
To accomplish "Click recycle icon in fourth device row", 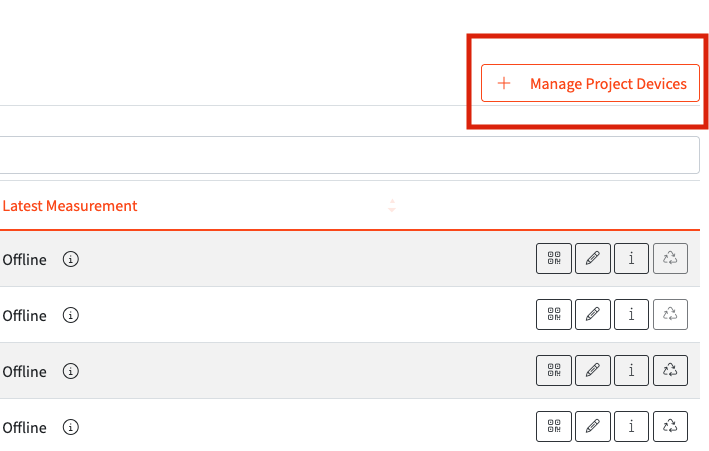I will point(670,427).
